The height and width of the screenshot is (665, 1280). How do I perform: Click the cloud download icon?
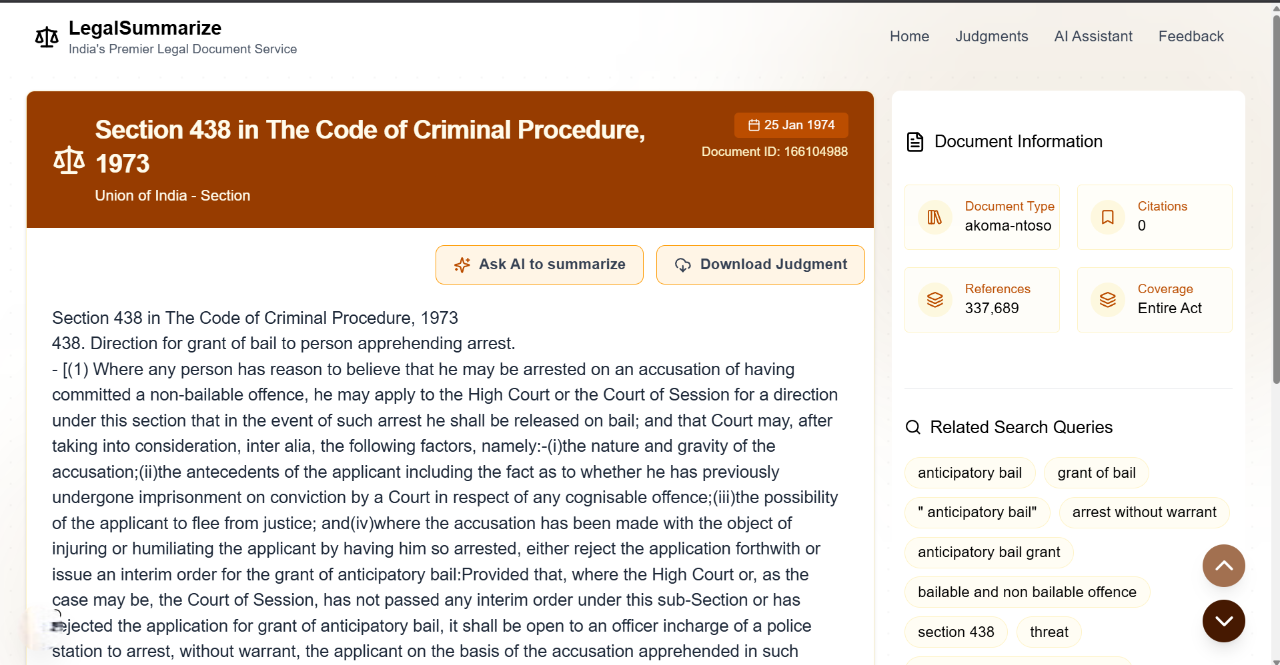tap(683, 265)
